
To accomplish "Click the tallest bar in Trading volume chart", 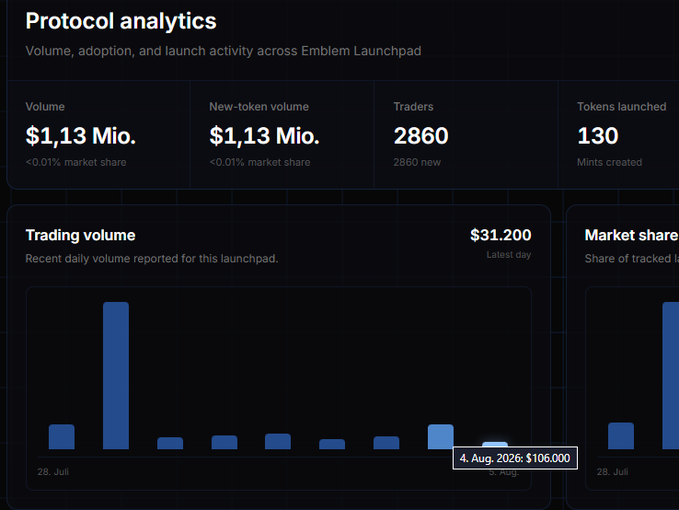I will click(116, 375).
